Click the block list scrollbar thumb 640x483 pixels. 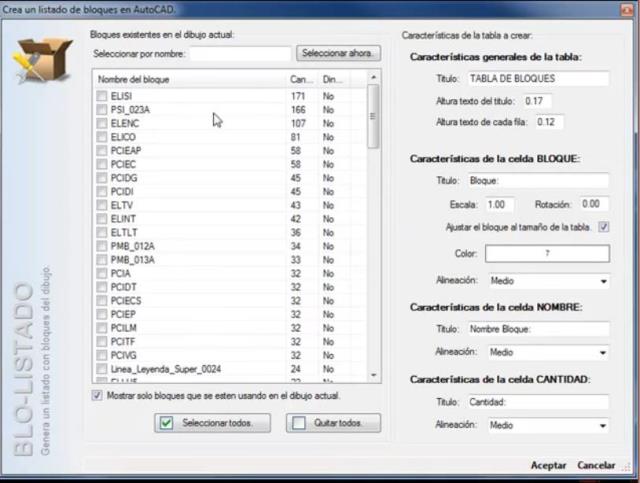click(373, 116)
